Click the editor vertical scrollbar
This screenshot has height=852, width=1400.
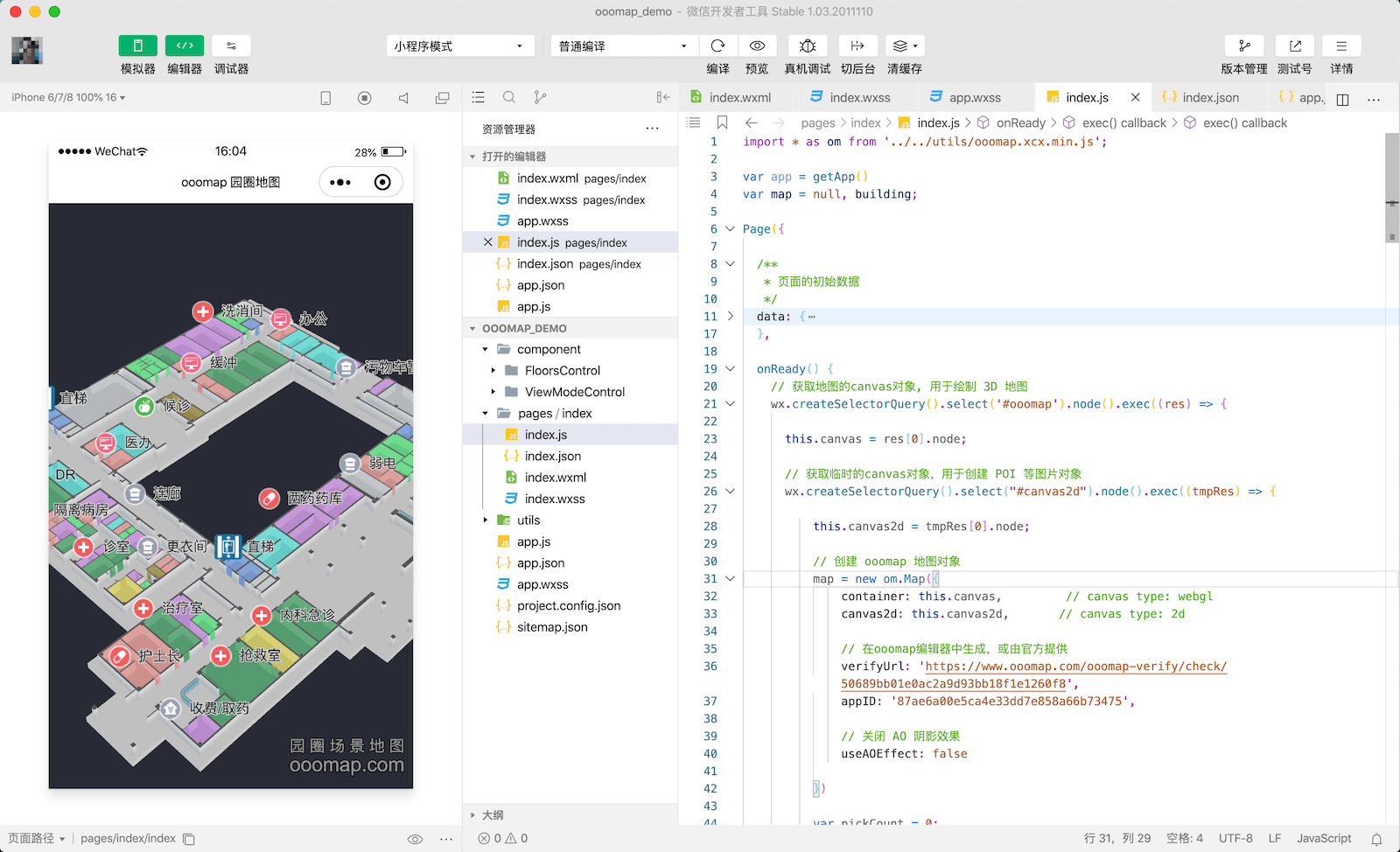[x=1392, y=186]
